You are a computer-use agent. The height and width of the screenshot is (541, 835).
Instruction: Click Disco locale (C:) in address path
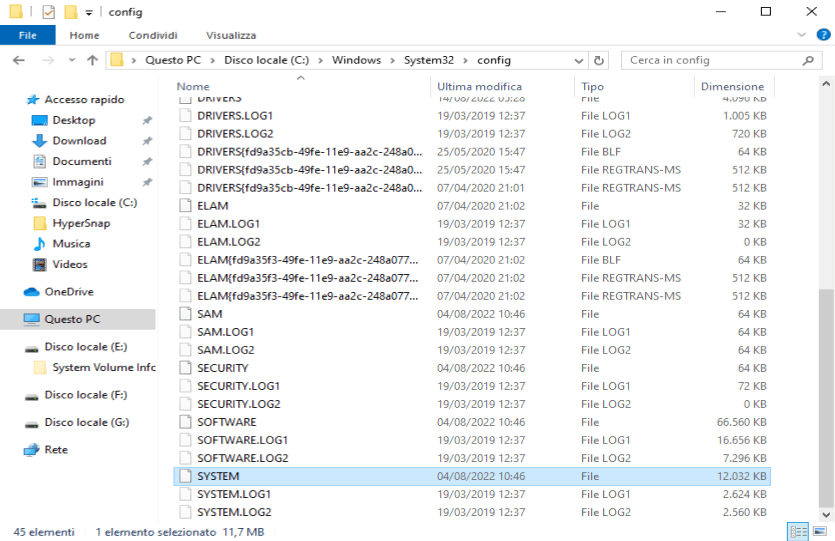266,60
